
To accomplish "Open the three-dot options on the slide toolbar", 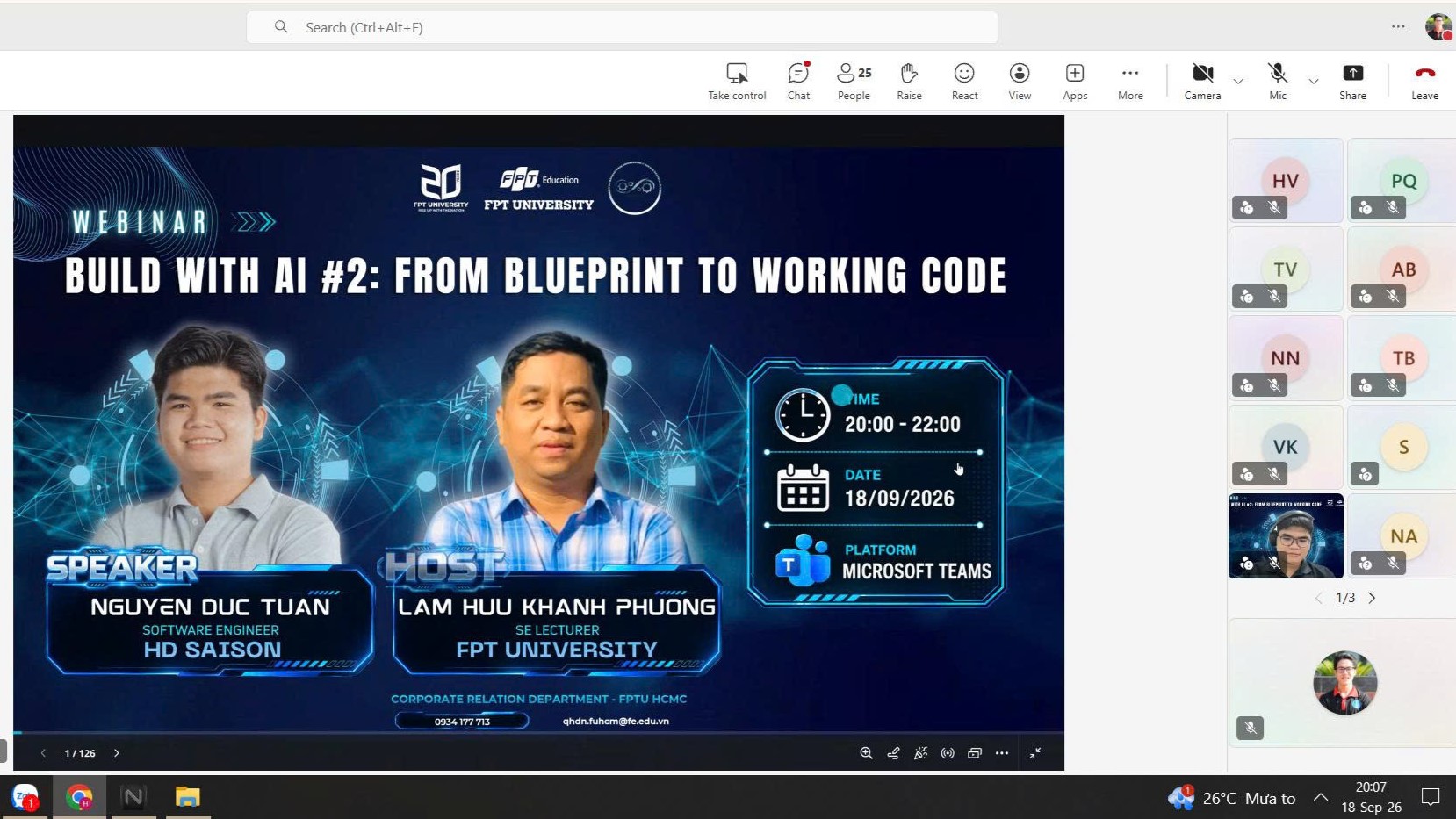I will pyautogui.click(x=1002, y=753).
